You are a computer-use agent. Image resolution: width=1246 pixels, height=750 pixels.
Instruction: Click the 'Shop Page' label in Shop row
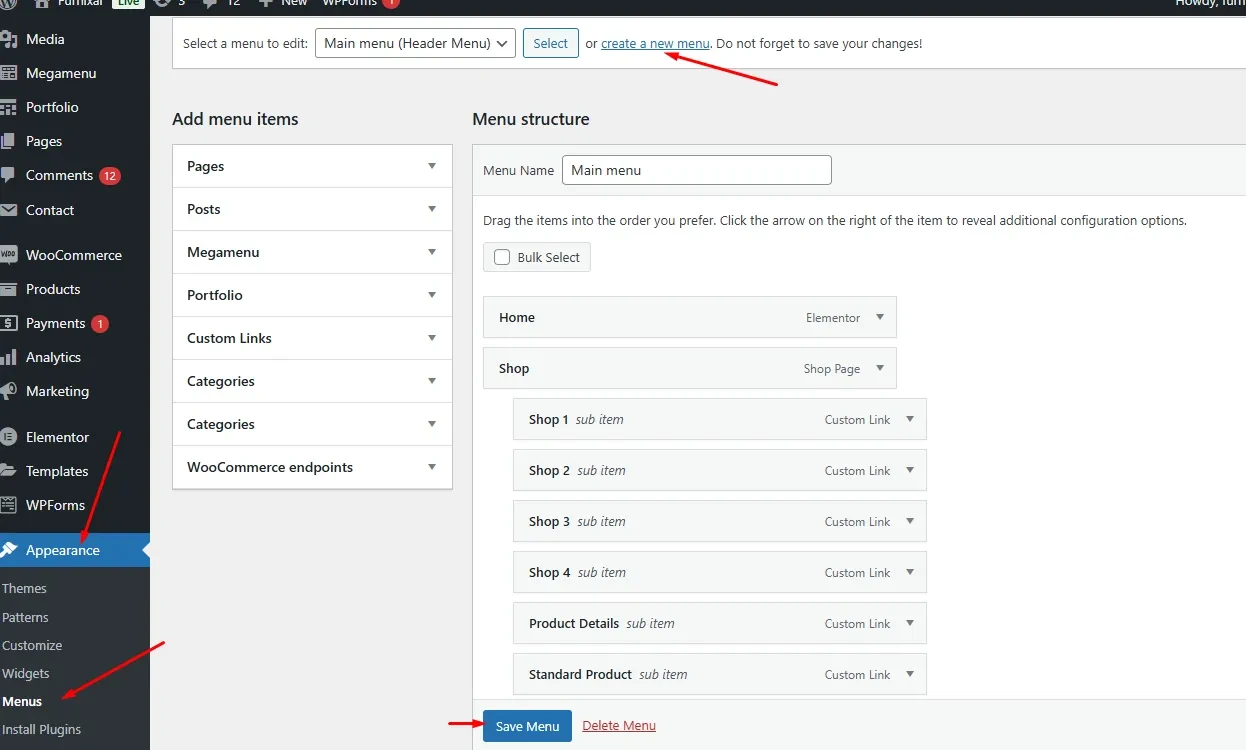click(832, 368)
